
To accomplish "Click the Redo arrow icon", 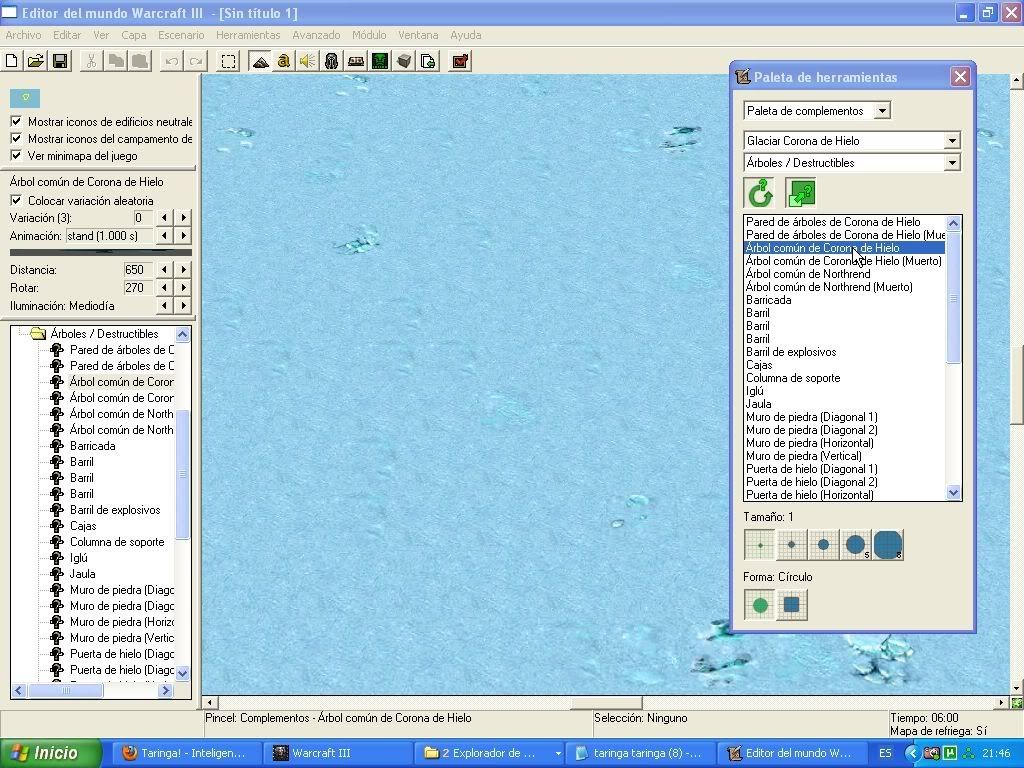I will [x=196, y=61].
